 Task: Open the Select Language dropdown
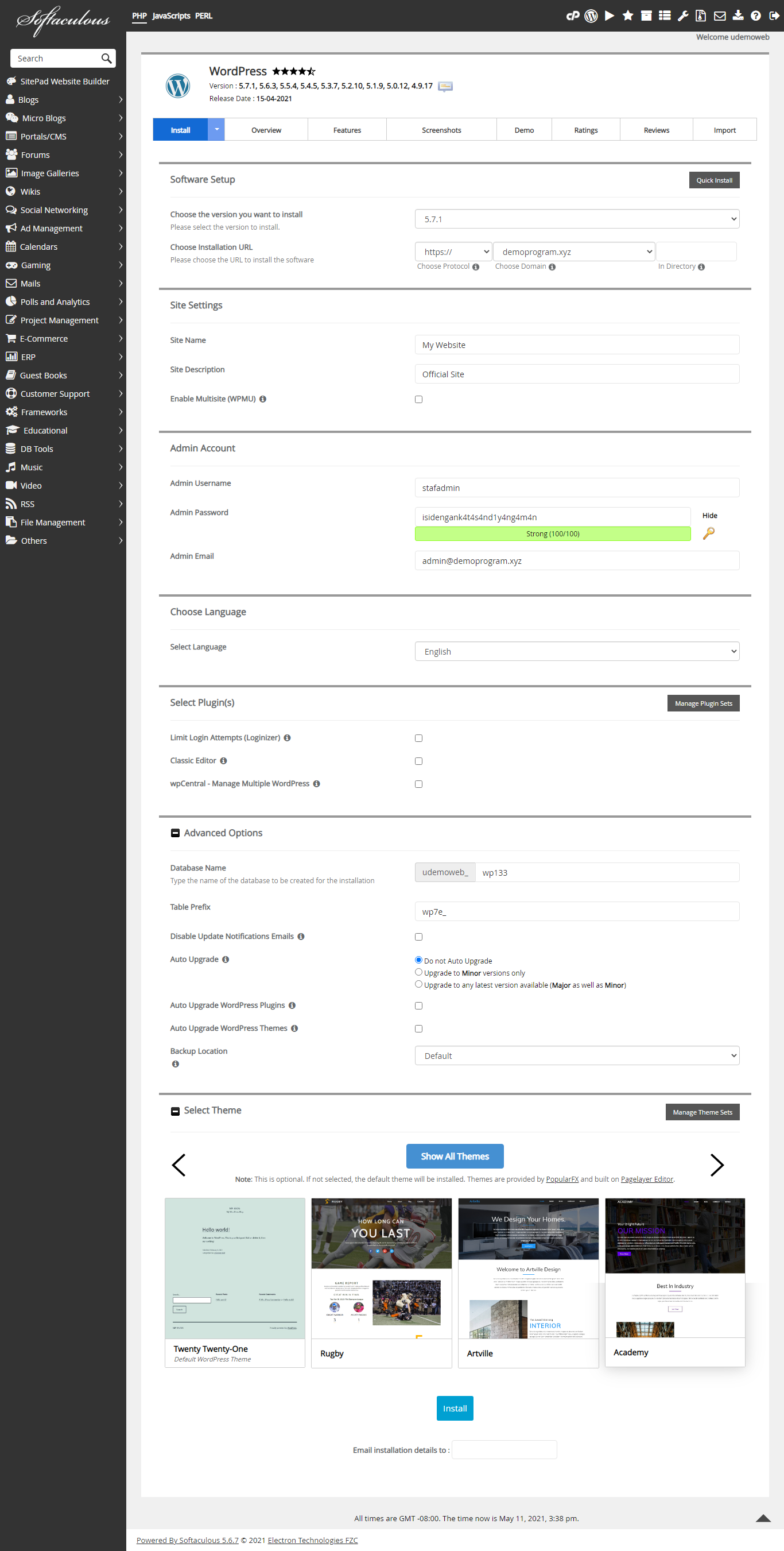click(577, 652)
